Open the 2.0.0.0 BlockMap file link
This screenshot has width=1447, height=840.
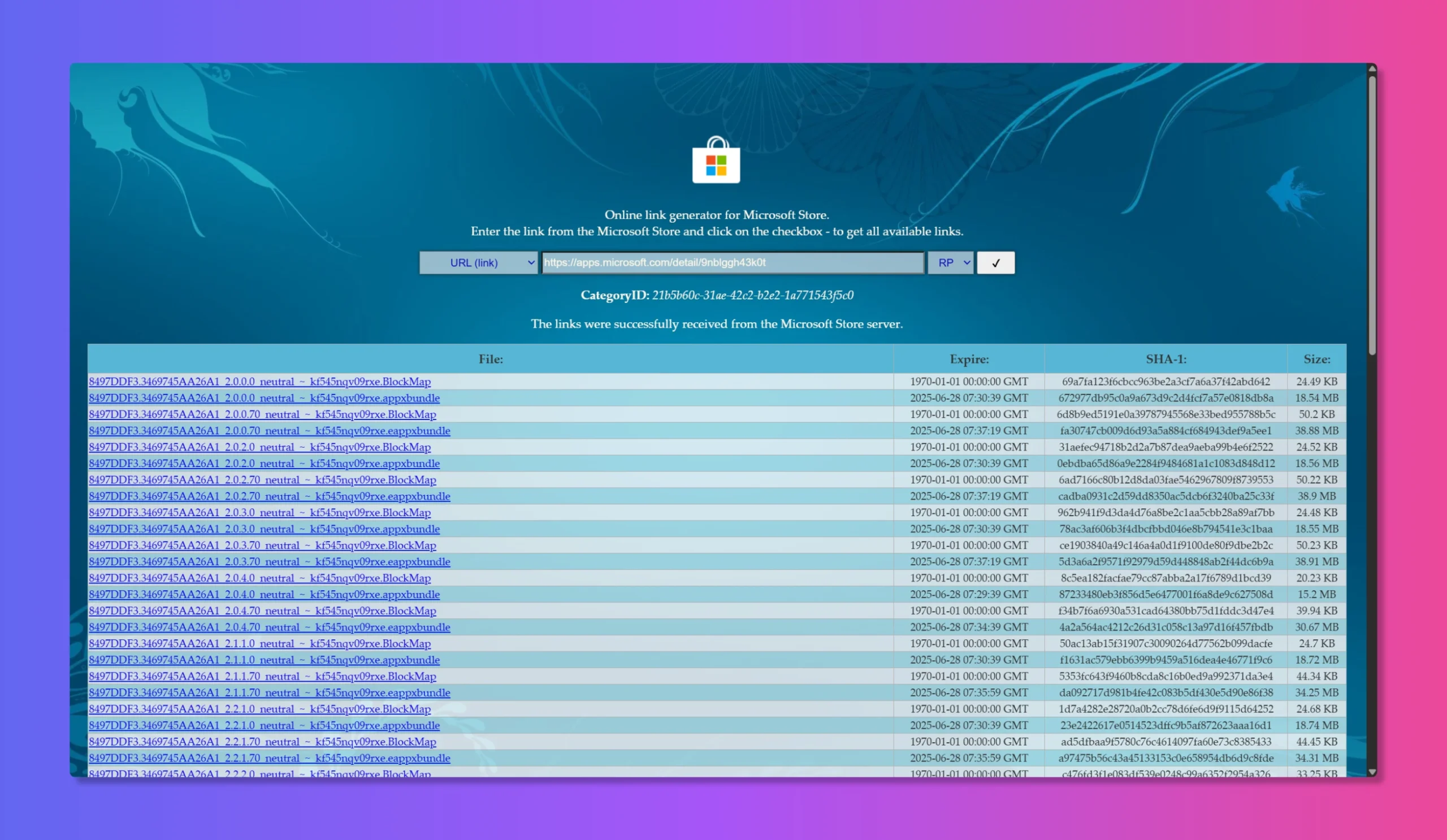click(x=259, y=381)
